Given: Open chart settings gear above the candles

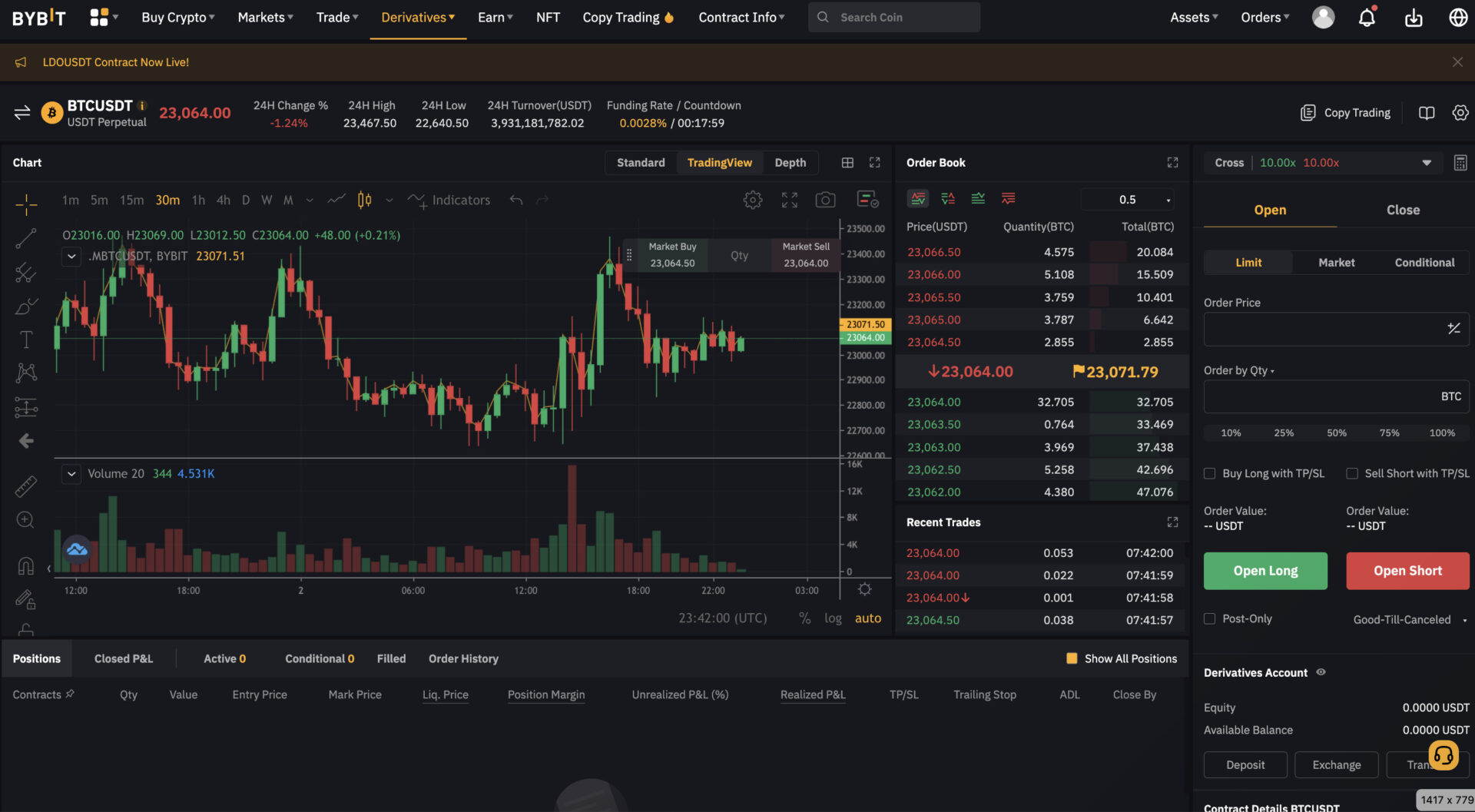Looking at the screenshot, I should (x=752, y=200).
